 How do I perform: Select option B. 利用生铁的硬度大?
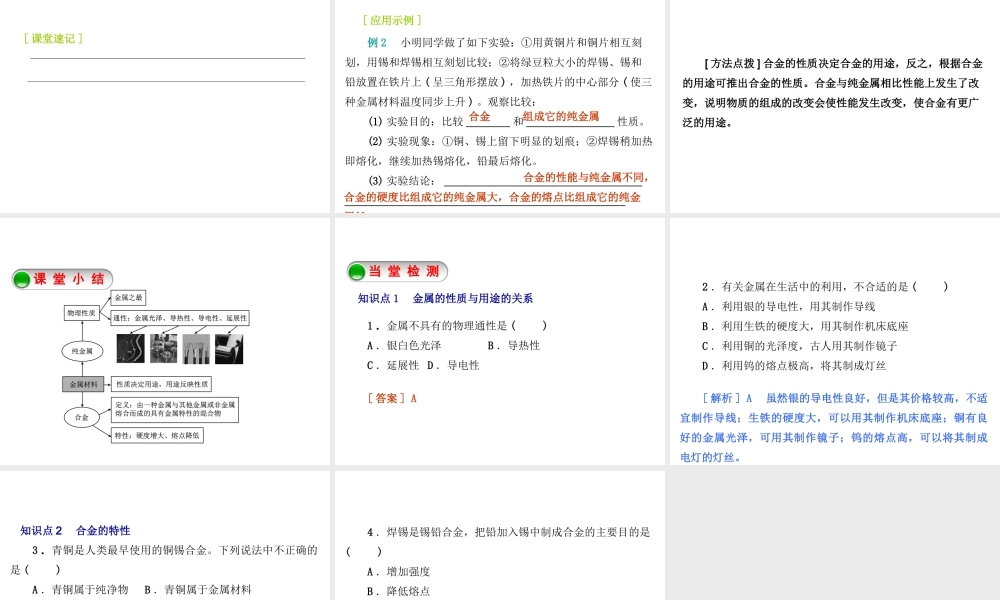click(x=805, y=326)
